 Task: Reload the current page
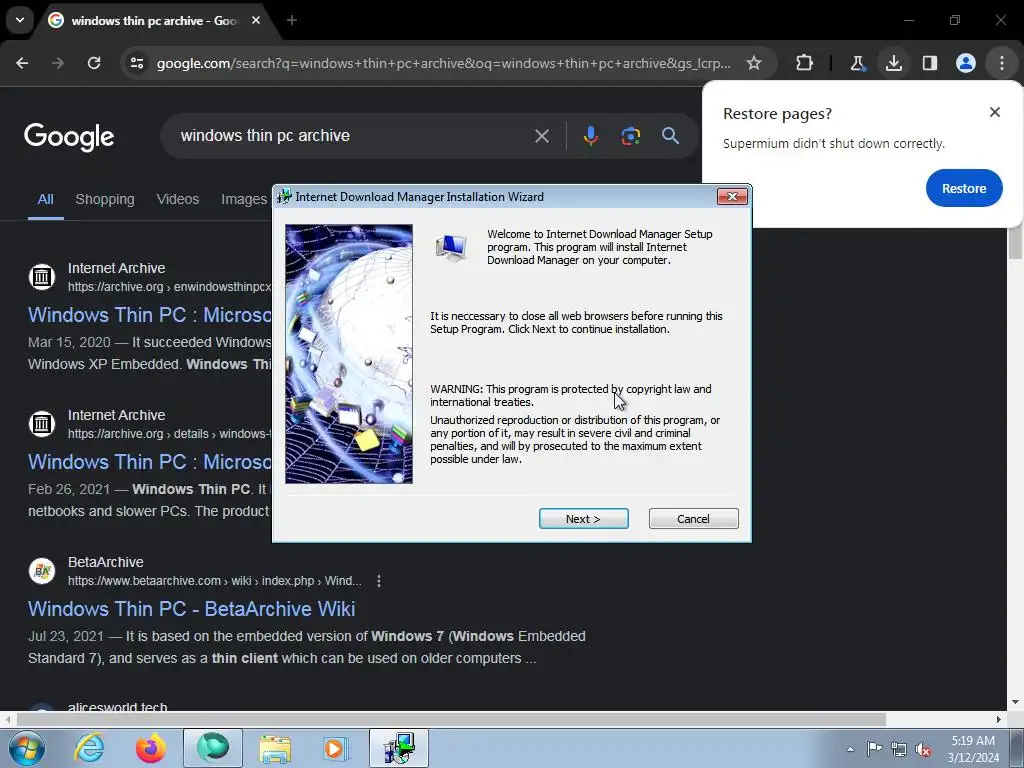click(x=94, y=63)
